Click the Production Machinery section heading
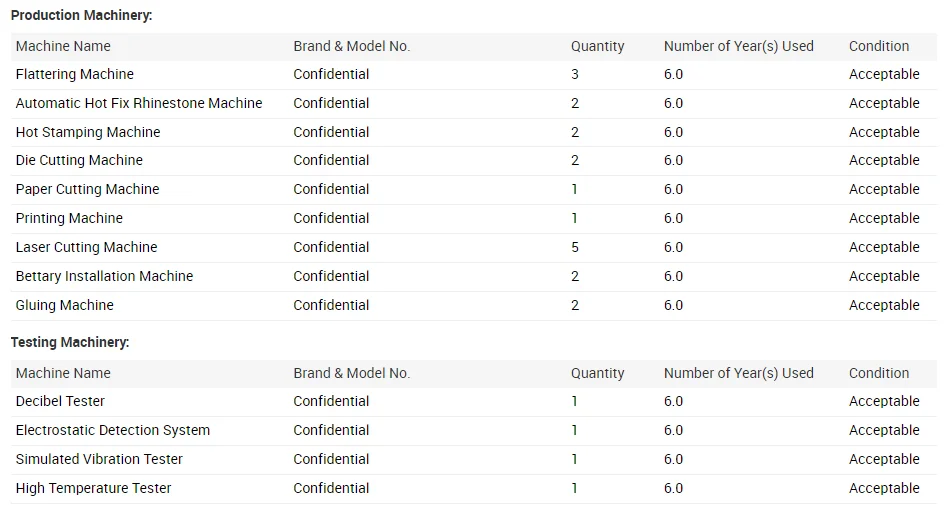 click(x=81, y=16)
